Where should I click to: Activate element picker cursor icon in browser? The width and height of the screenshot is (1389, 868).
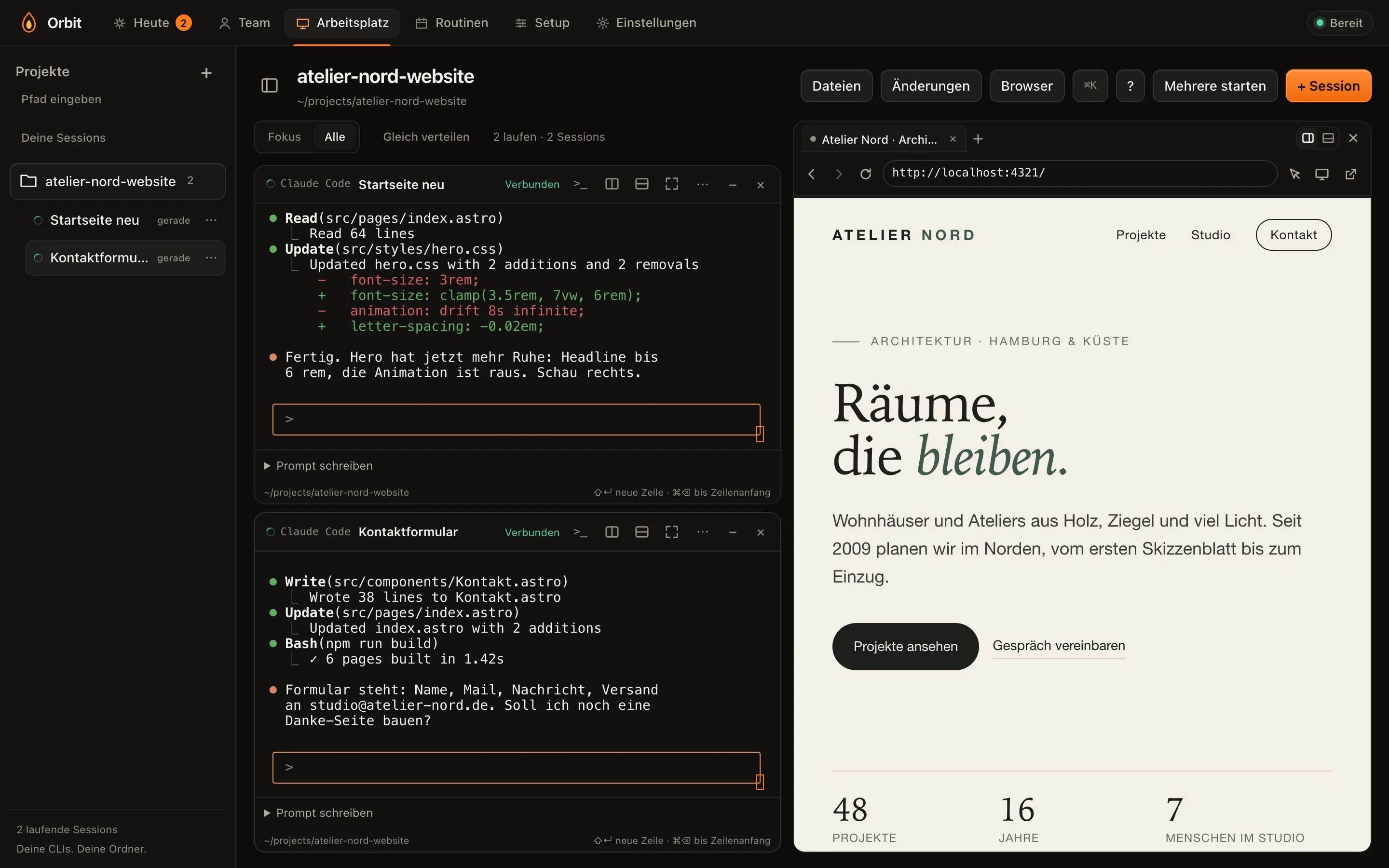[1295, 174]
